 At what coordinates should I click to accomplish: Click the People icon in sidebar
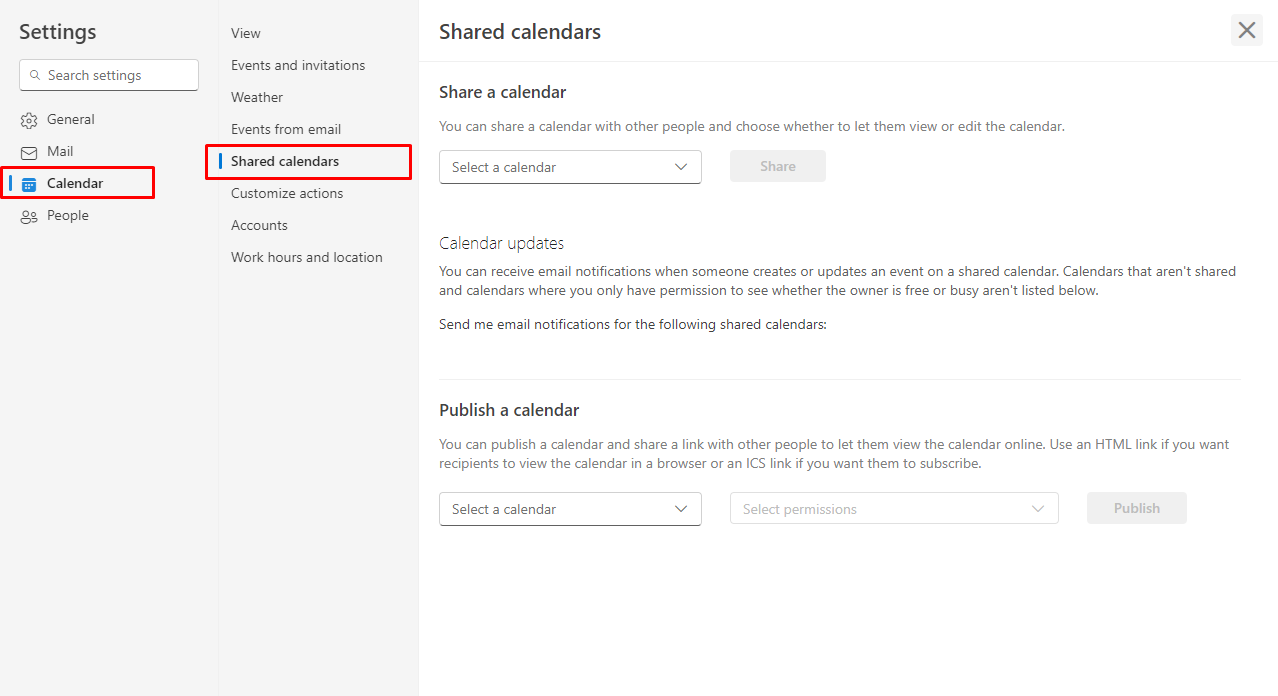tap(29, 216)
